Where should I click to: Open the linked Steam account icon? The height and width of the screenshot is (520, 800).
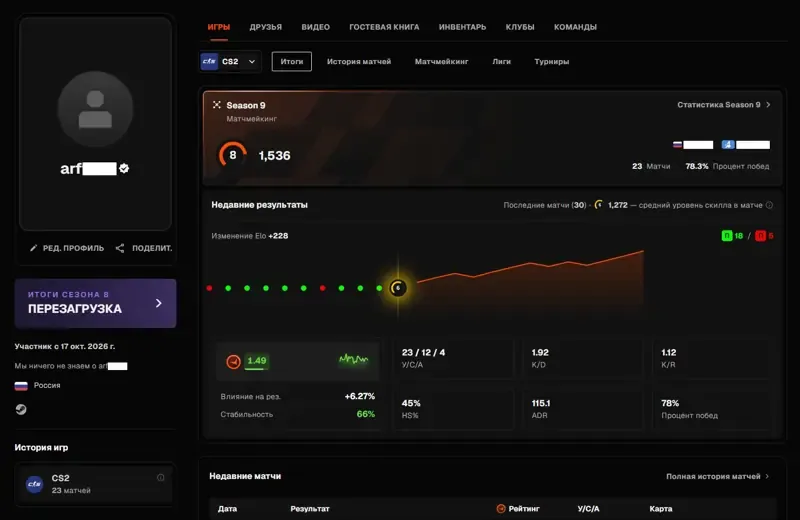pyautogui.click(x=21, y=409)
